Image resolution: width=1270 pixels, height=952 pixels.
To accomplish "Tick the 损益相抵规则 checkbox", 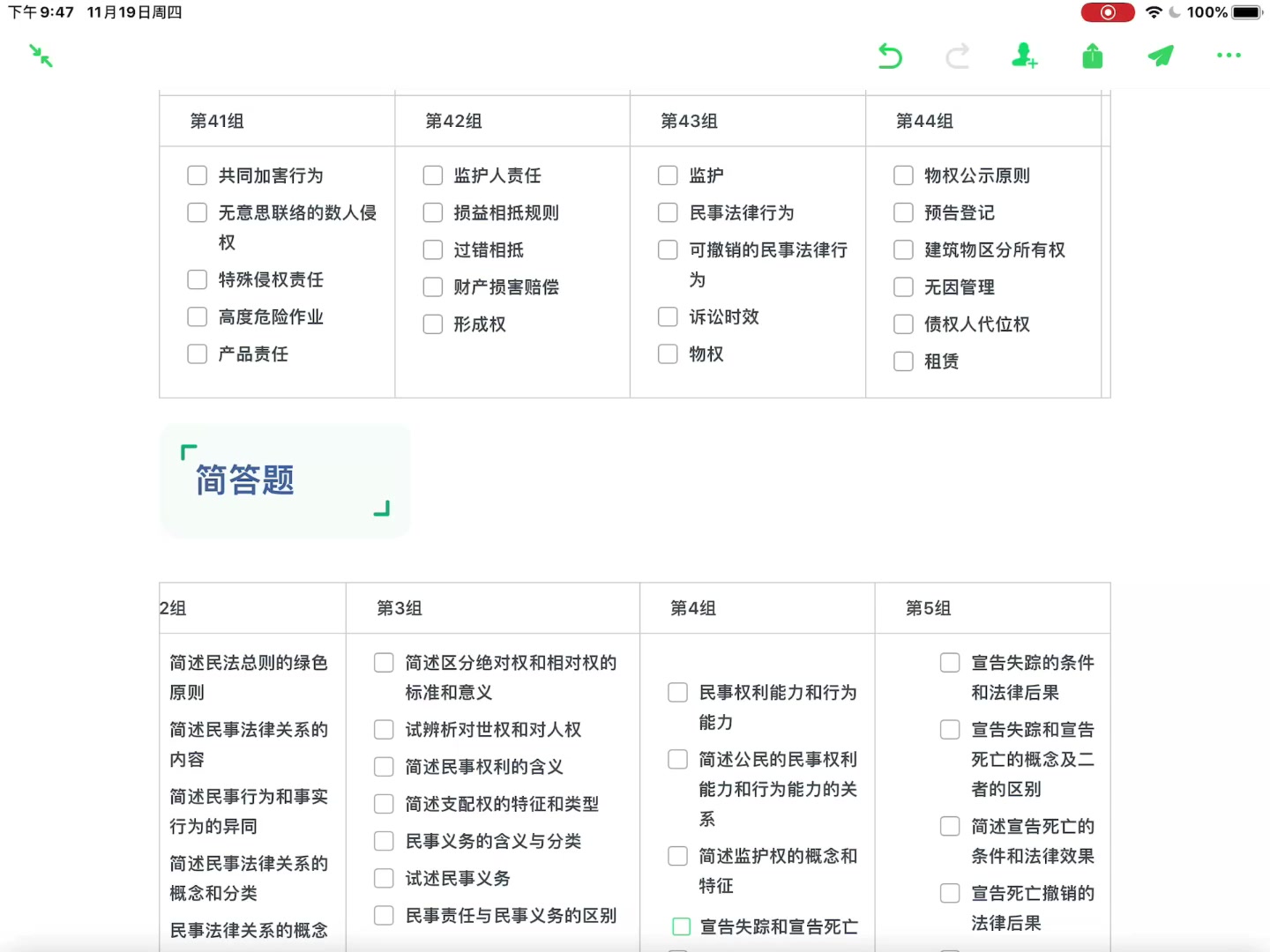I will click(433, 212).
